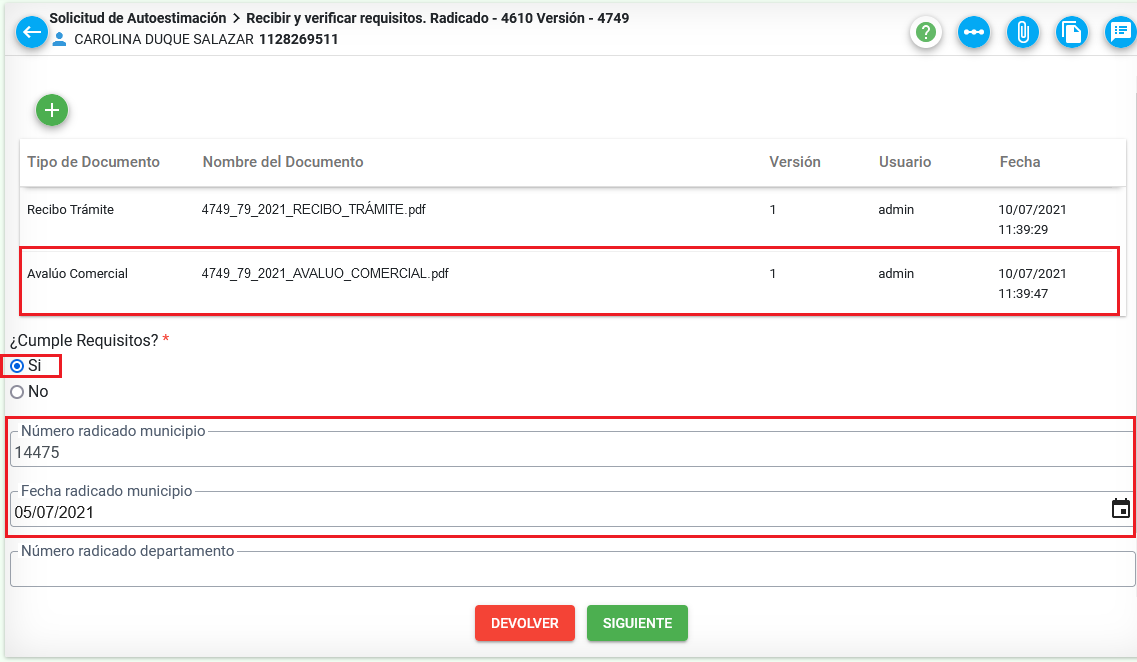Select the Si radio option
The image size is (1137, 662).
point(17,366)
